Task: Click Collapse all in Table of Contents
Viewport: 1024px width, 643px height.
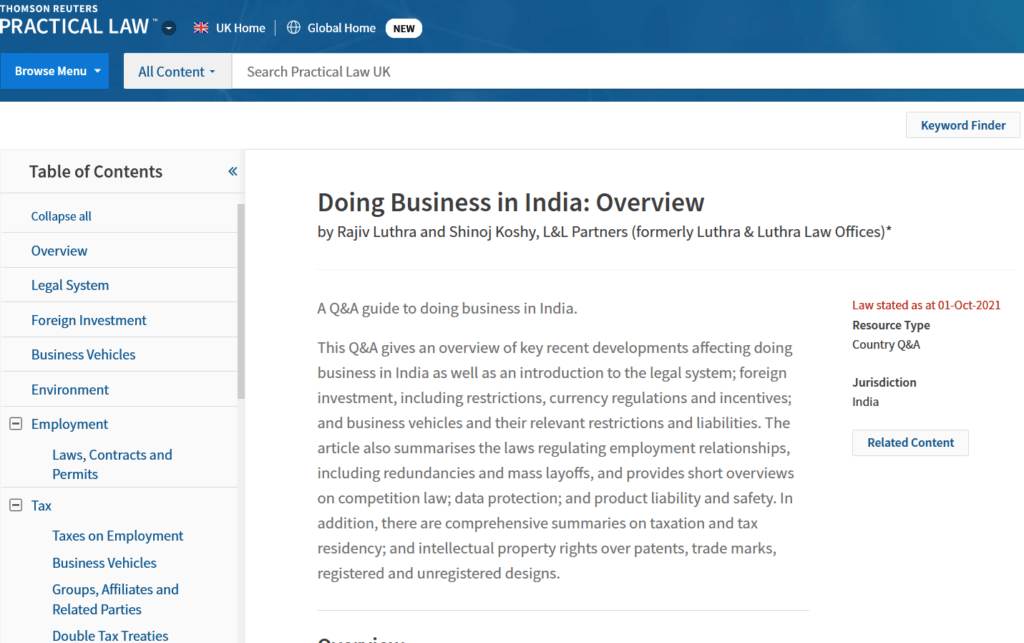Action: (61, 216)
